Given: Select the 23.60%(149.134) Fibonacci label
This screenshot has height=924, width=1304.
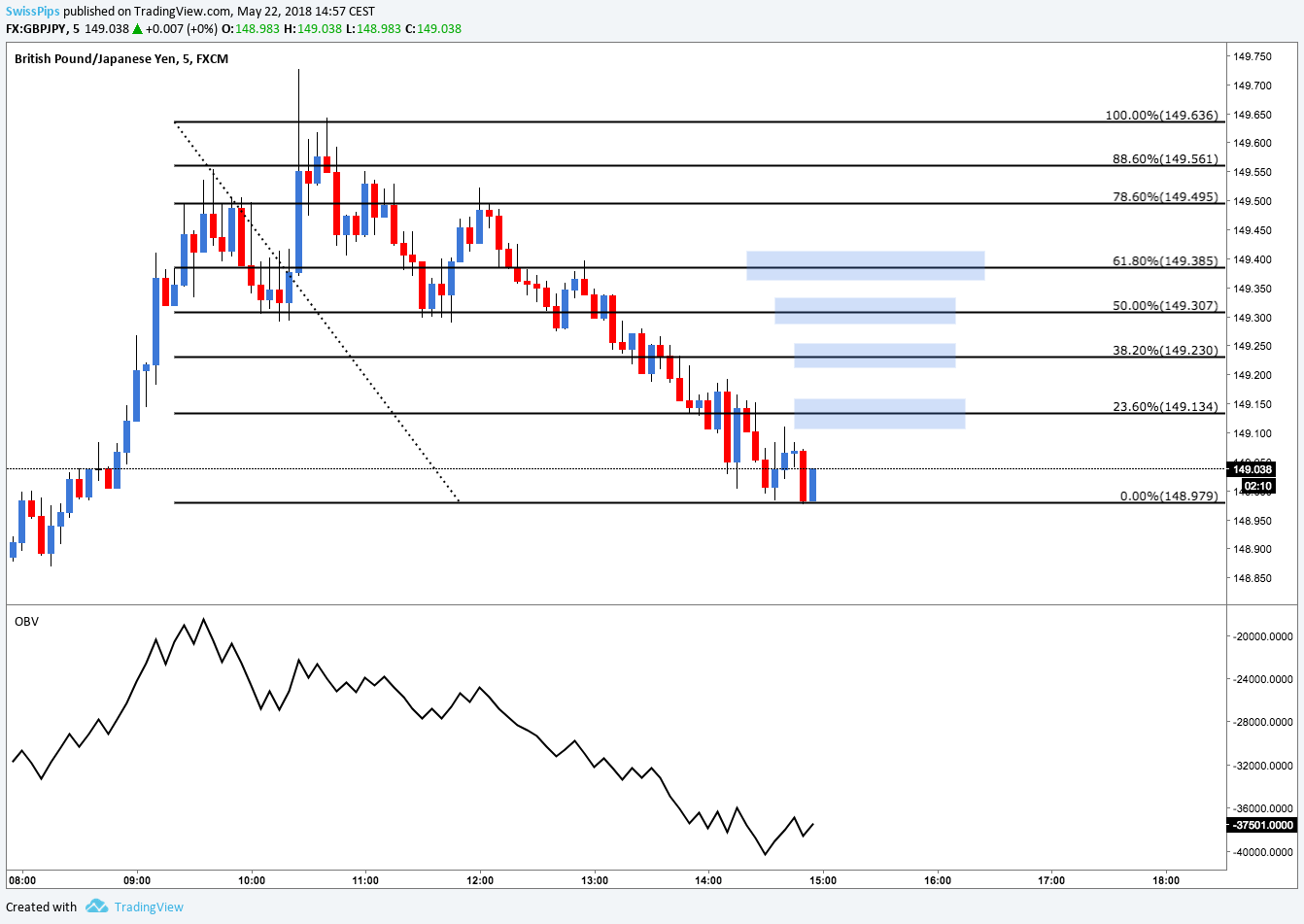Looking at the screenshot, I should (1165, 406).
